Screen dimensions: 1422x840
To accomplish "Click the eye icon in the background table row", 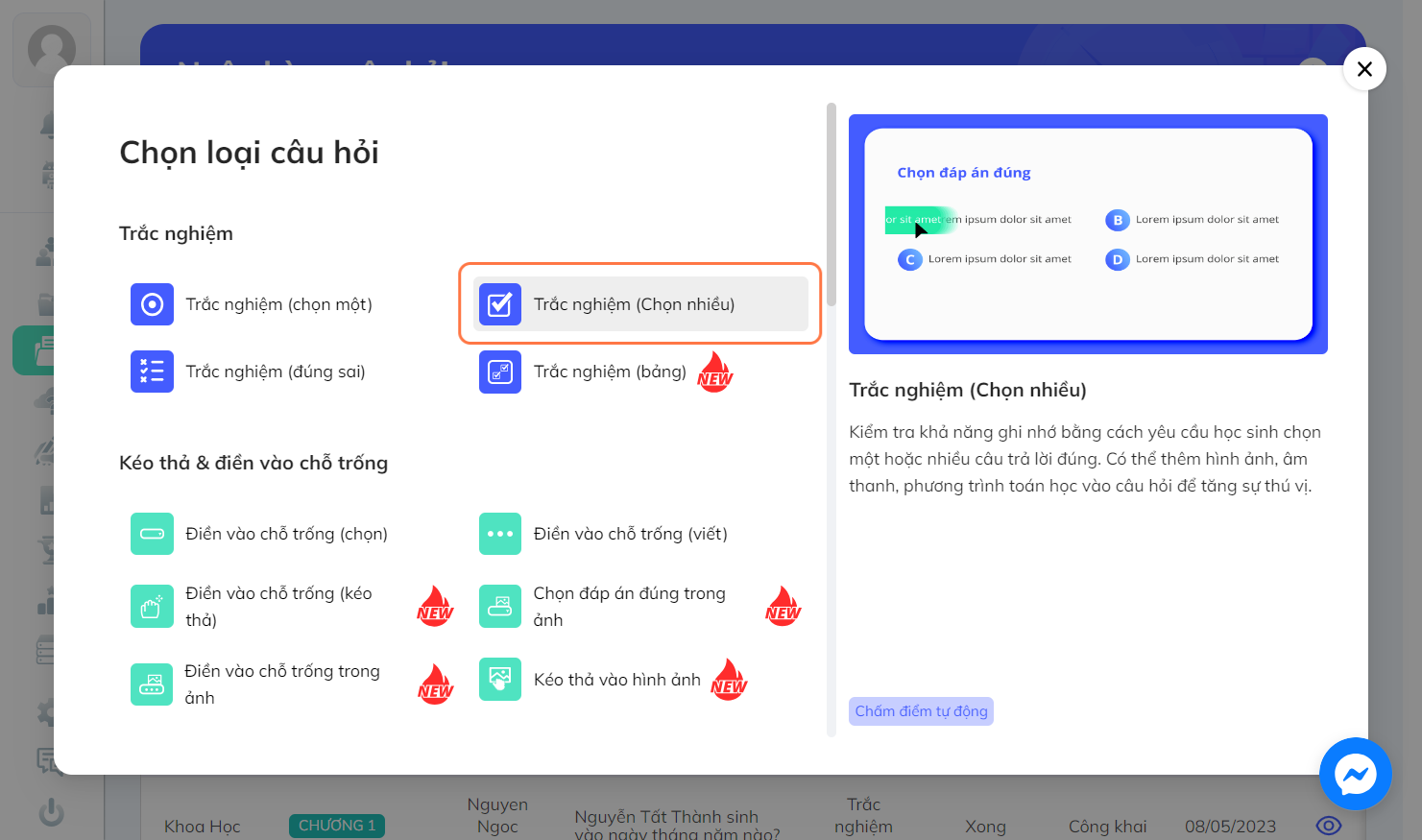I will (x=1329, y=826).
